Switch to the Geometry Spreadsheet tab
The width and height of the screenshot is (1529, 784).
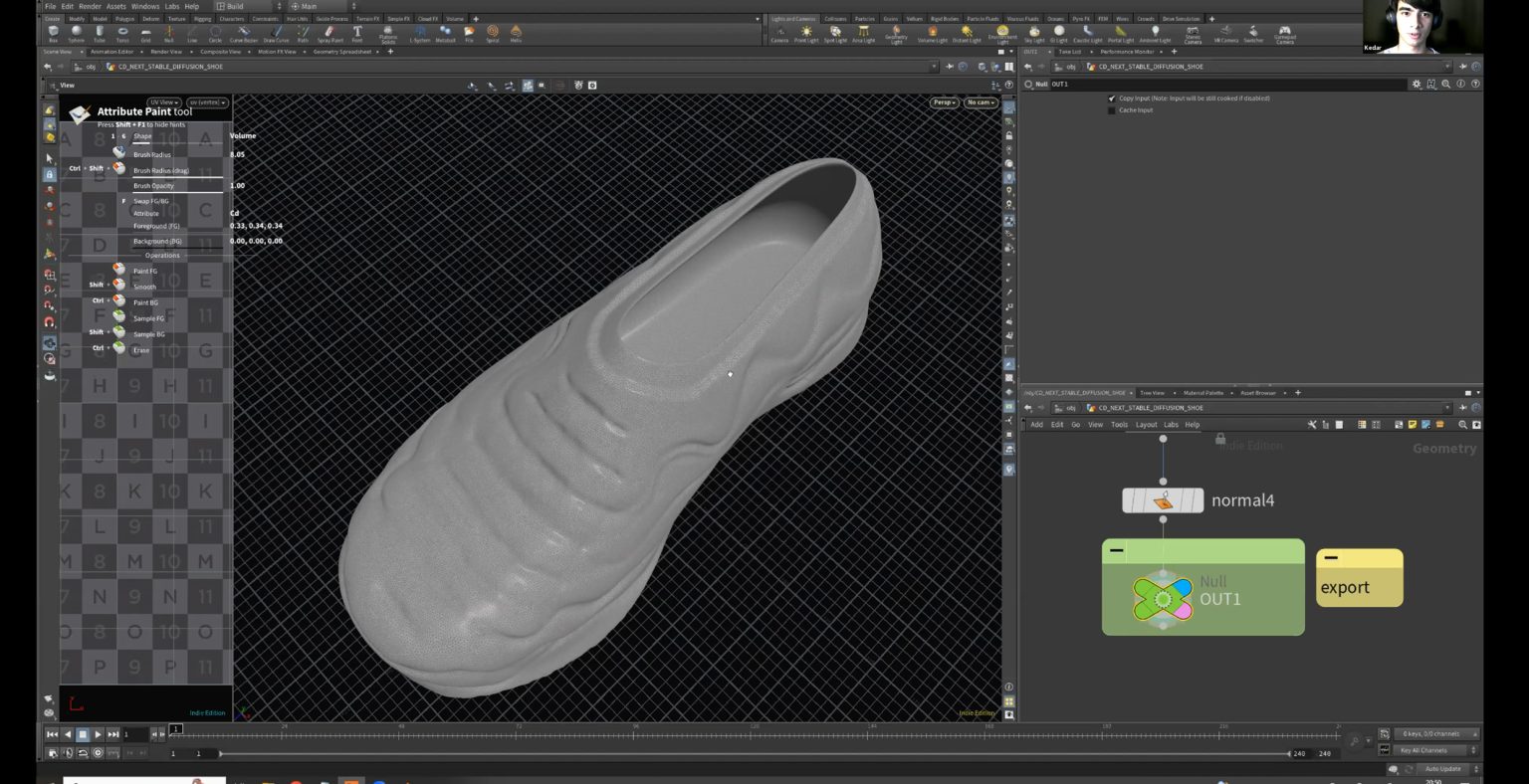coord(341,51)
